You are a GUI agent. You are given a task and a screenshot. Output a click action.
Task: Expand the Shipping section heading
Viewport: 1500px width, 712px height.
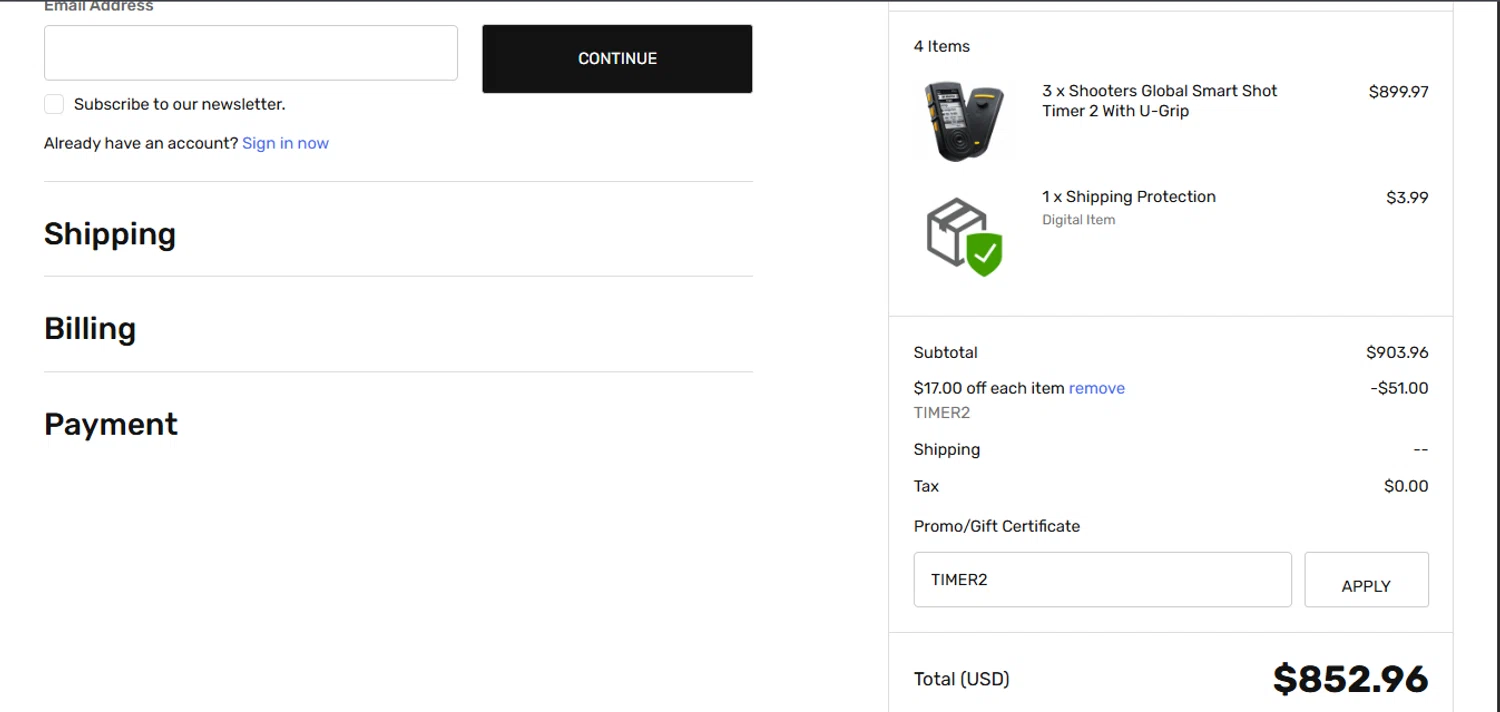110,234
